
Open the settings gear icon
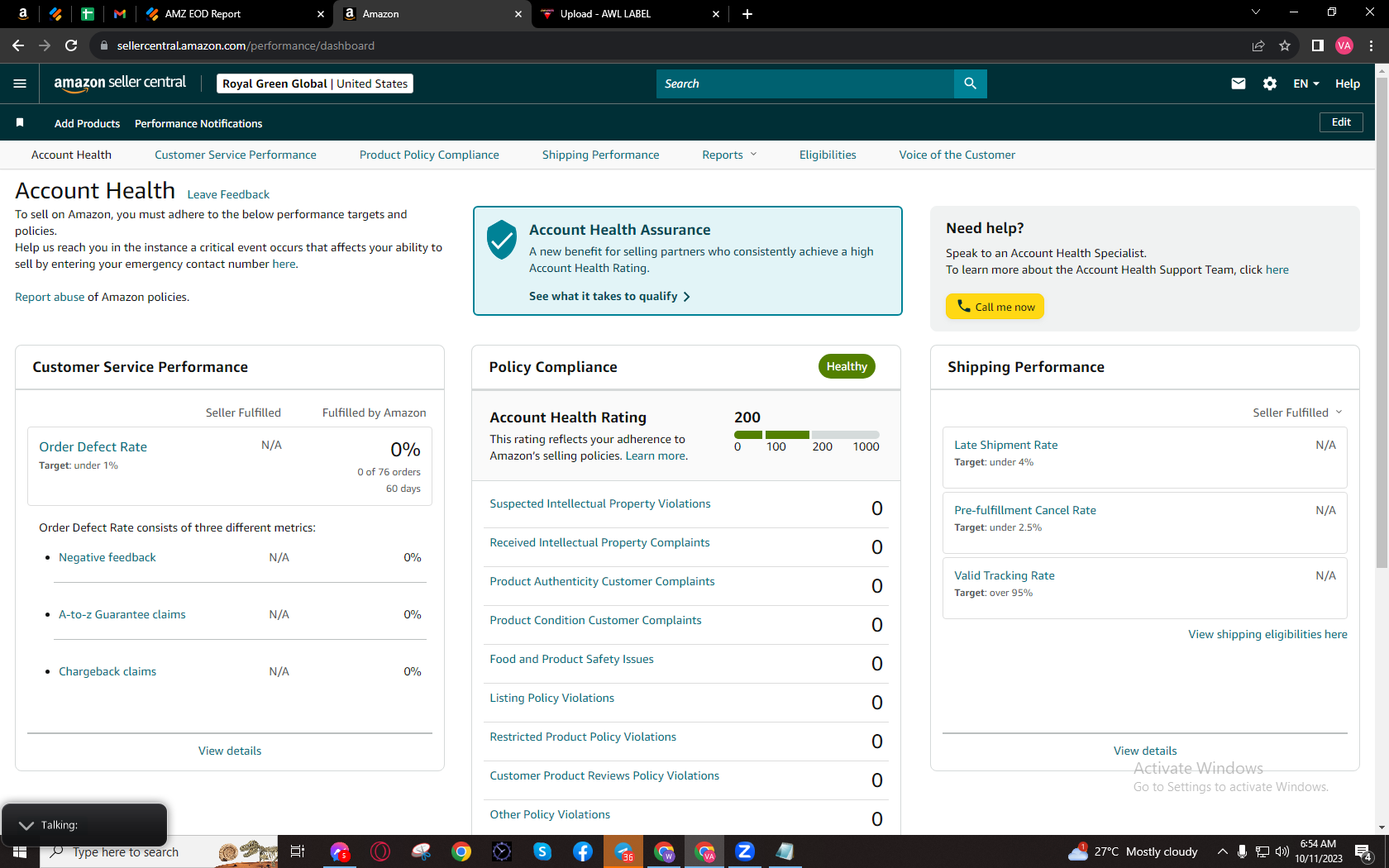[1270, 83]
